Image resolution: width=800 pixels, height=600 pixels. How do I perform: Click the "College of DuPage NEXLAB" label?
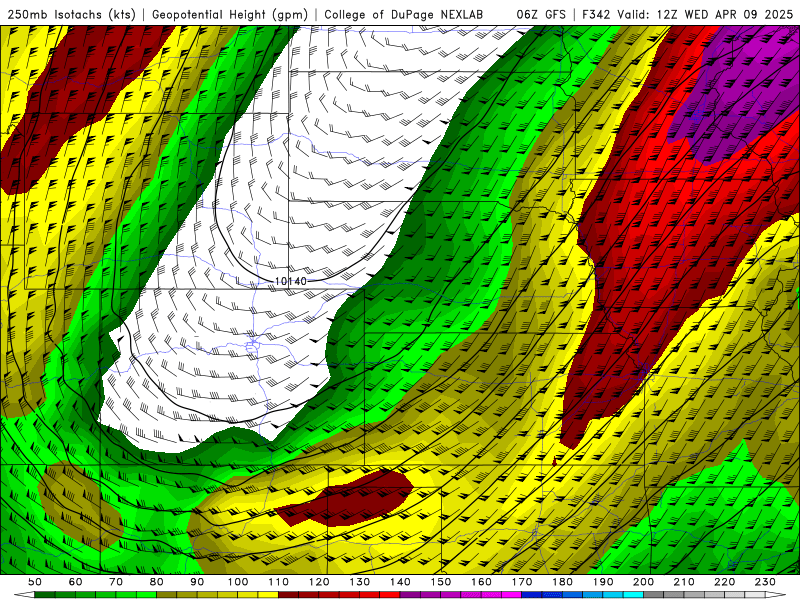[403, 15]
